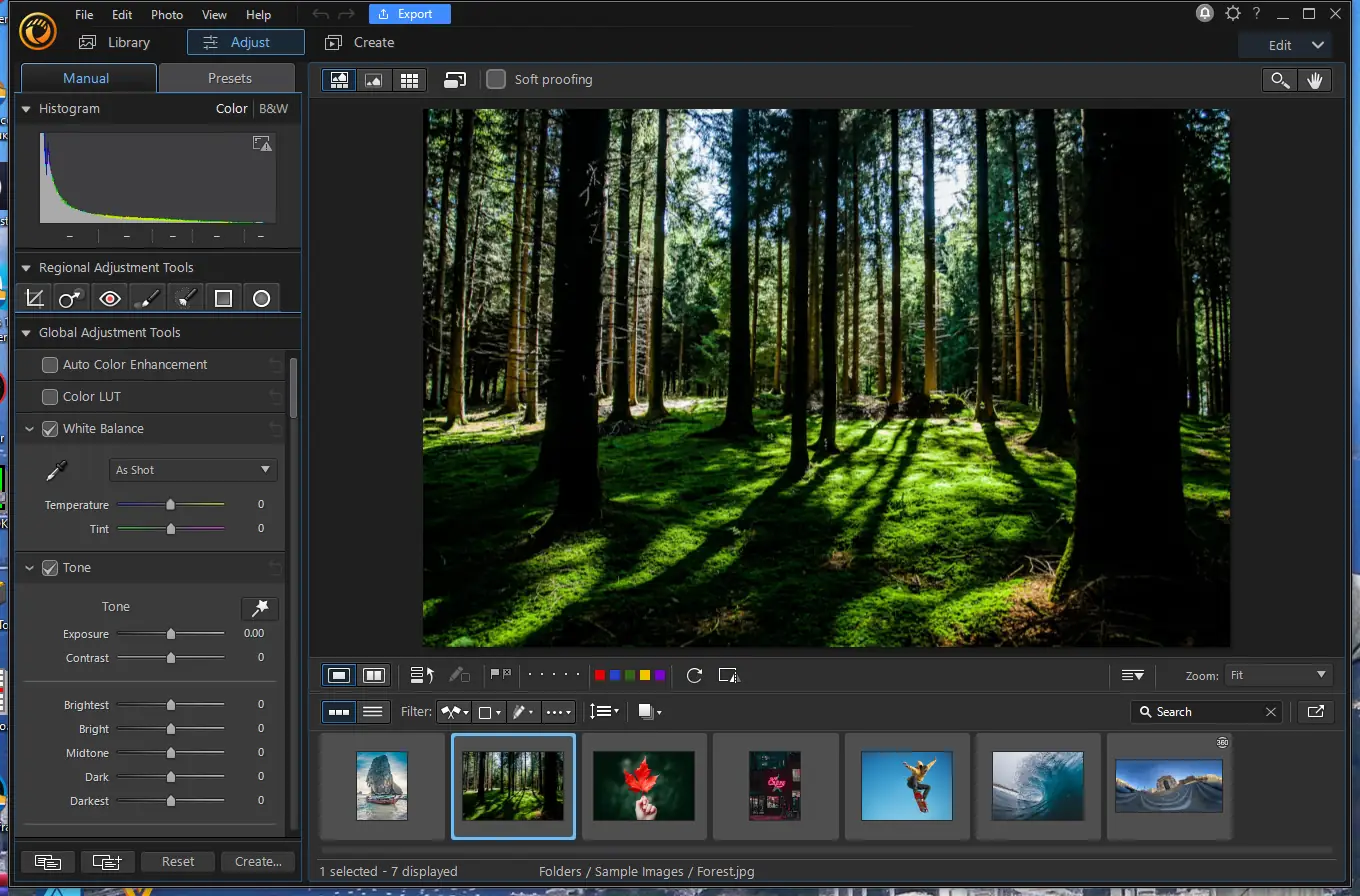Viewport: 1360px width, 896px height.
Task: Collapse the Histogram section
Action: coord(26,109)
